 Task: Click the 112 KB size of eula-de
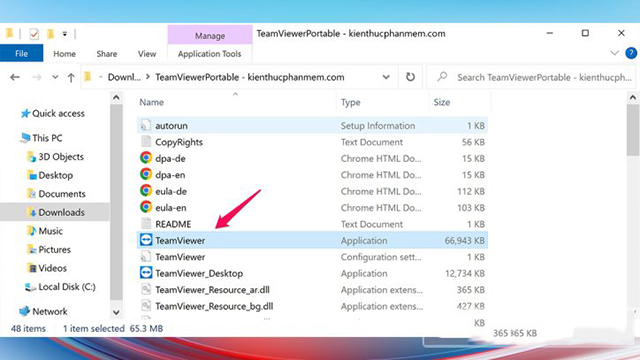pos(471,191)
